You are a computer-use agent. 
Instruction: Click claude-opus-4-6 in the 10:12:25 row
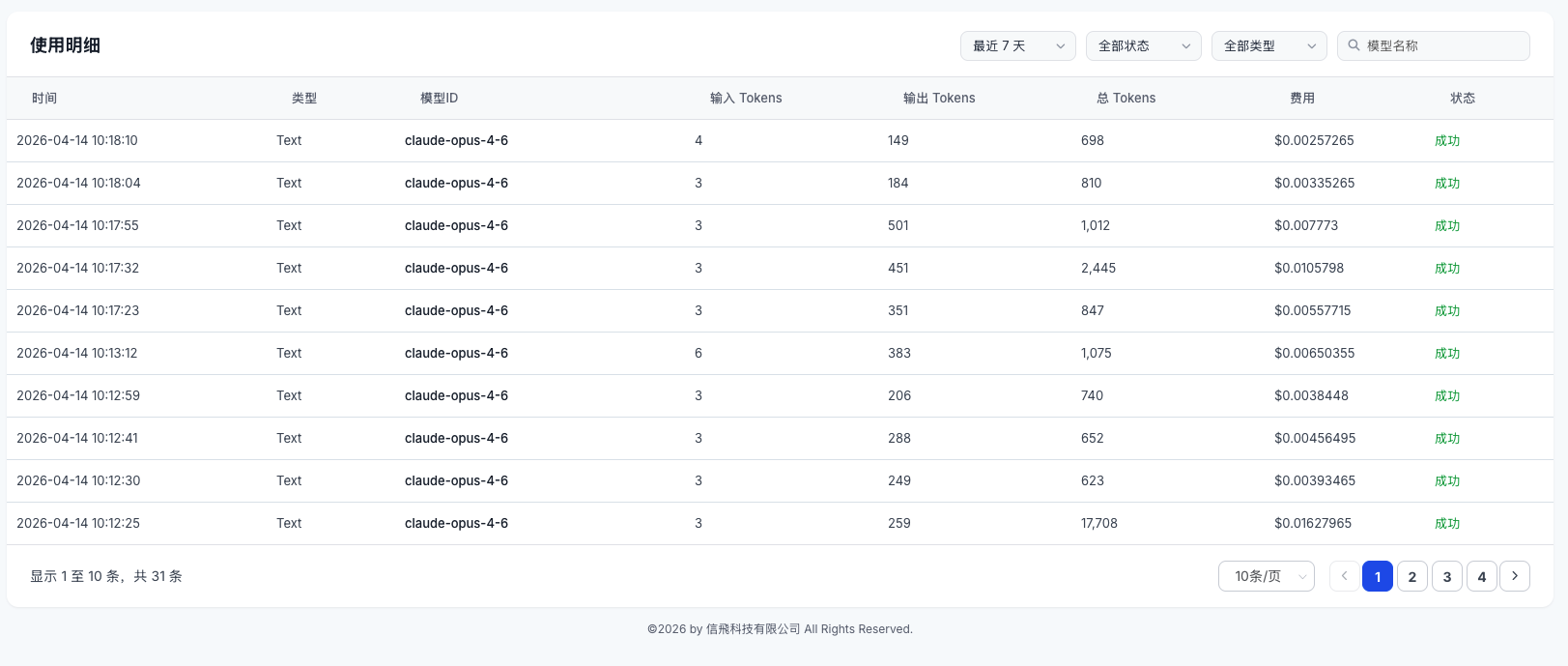(456, 524)
